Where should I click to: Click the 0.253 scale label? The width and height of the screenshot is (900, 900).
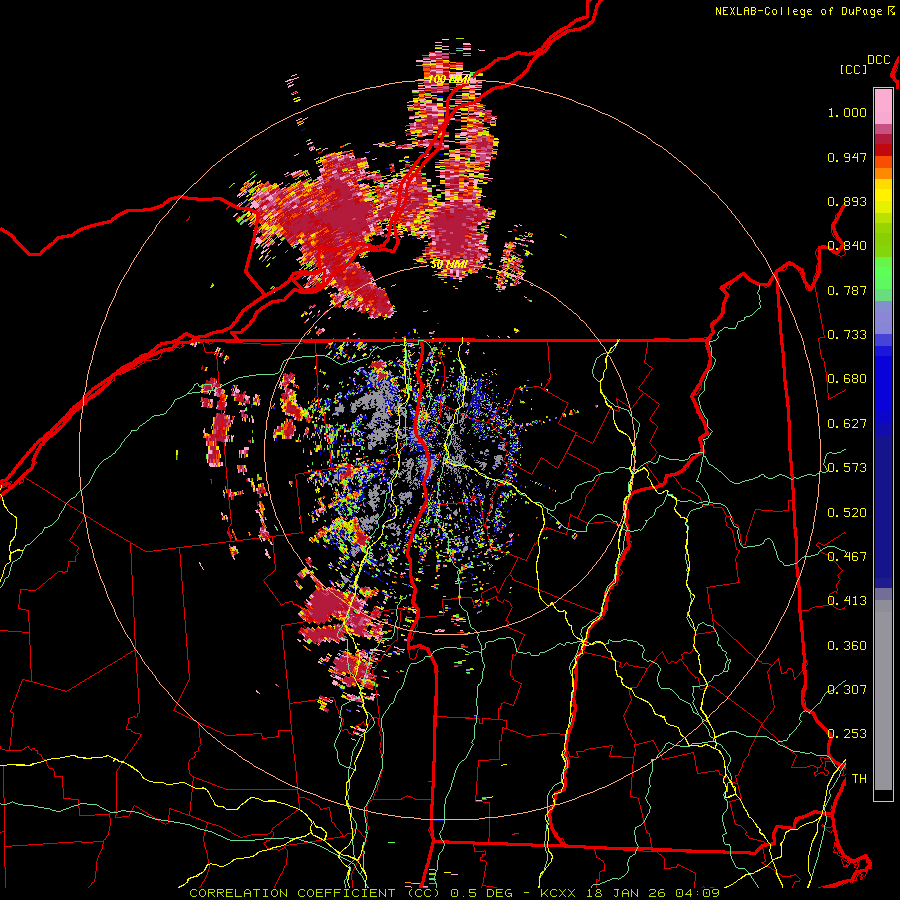click(x=847, y=734)
